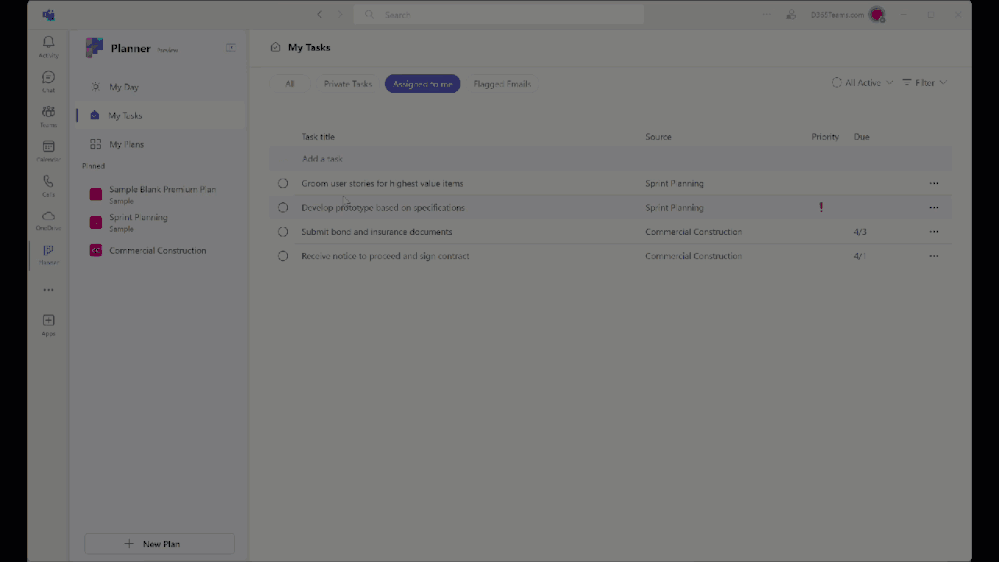
Task: Open more options for Receive notice task
Action: point(933,256)
